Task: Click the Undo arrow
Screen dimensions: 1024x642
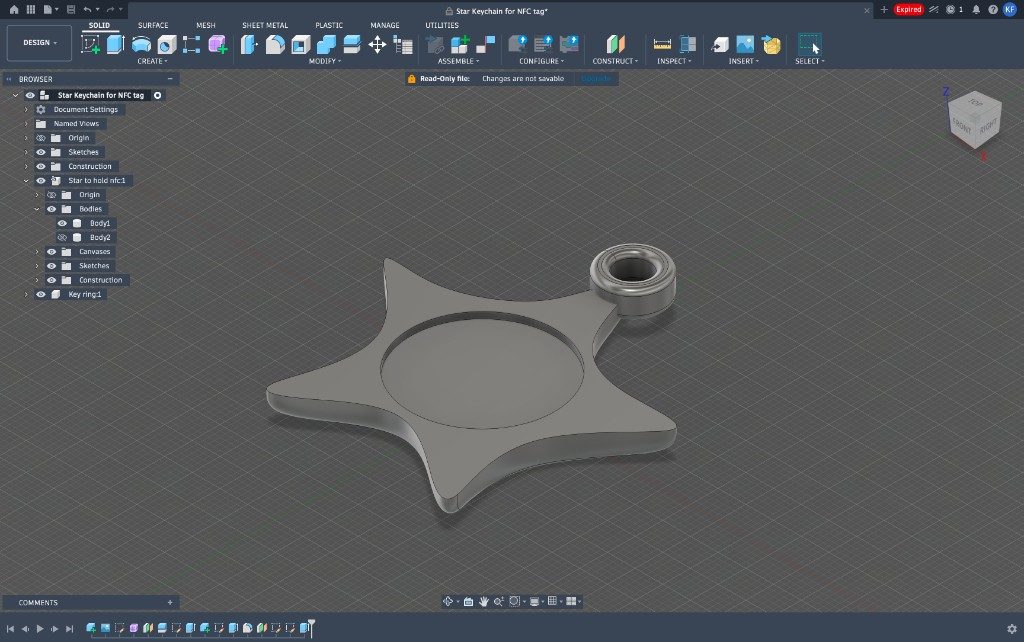Action: [x=87, y=10]
